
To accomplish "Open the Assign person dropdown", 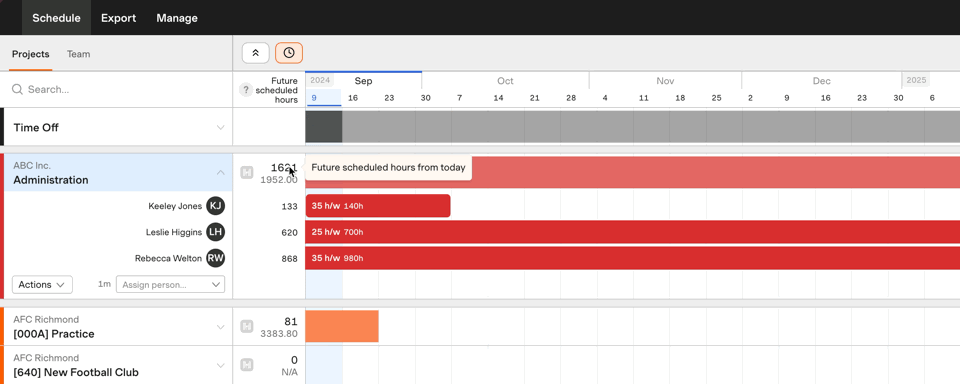I will [170, 284].
